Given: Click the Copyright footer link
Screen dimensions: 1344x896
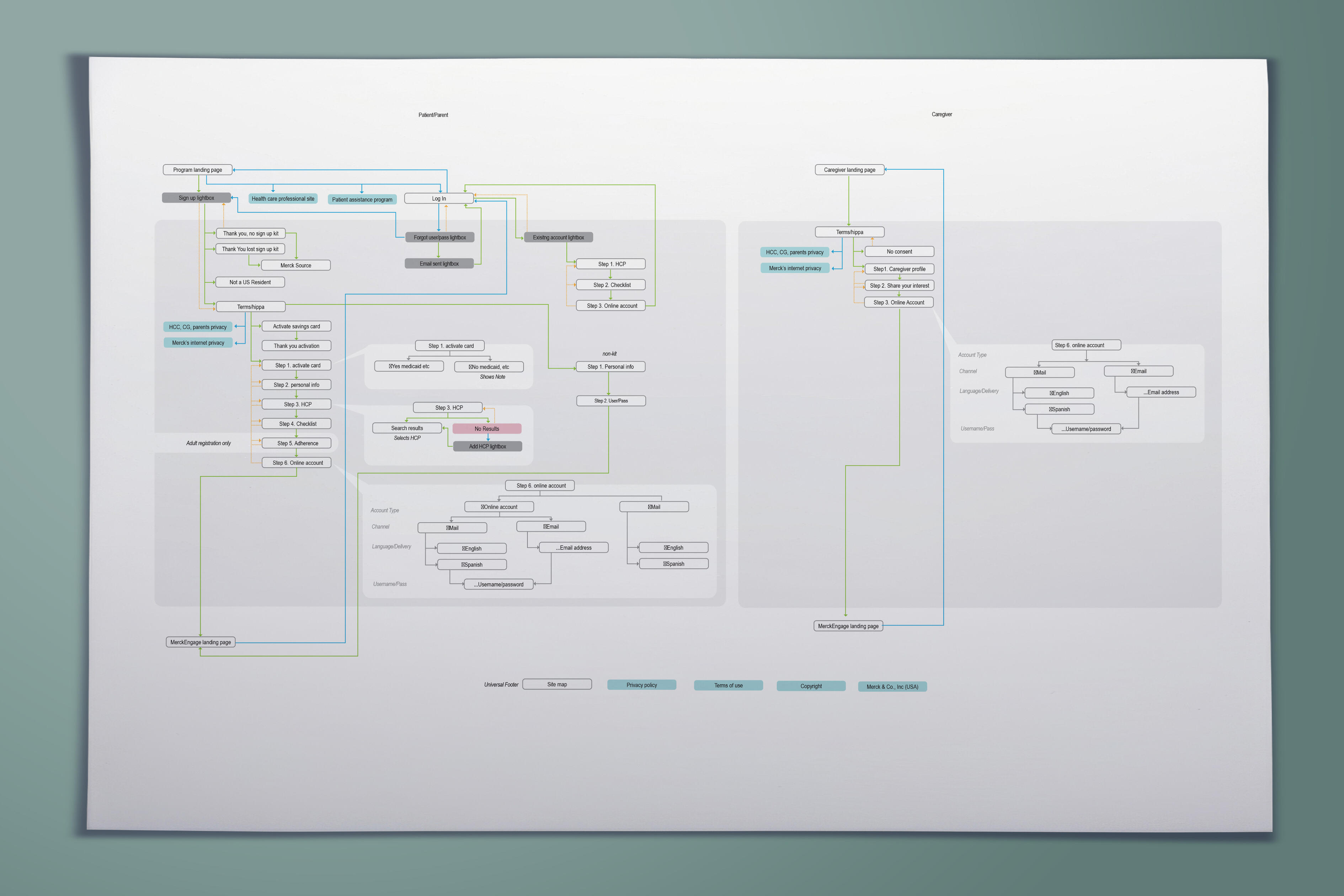Looking at the screenshot, I should [811, 686].
